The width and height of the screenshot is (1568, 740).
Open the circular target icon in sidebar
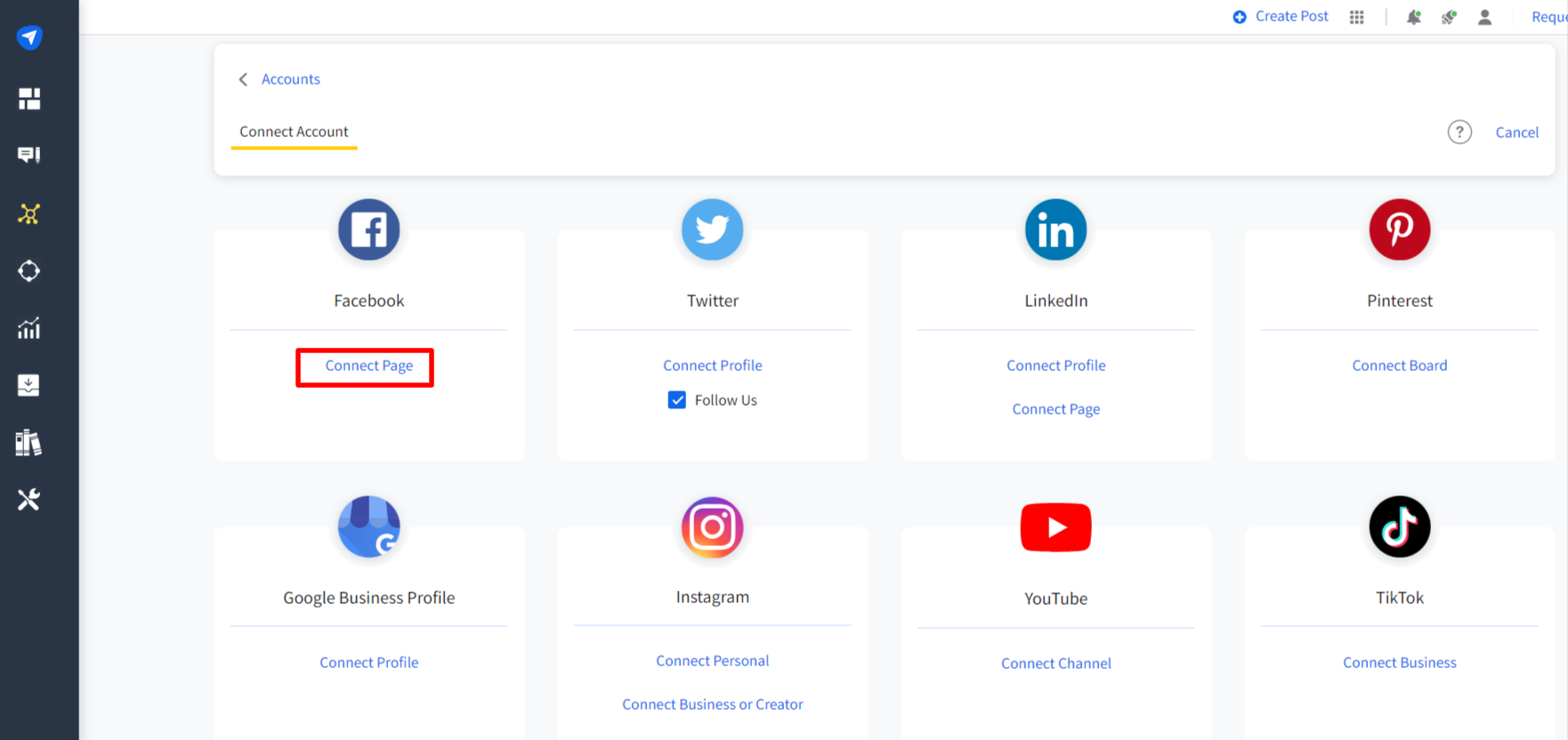click(x=29, y=270)
